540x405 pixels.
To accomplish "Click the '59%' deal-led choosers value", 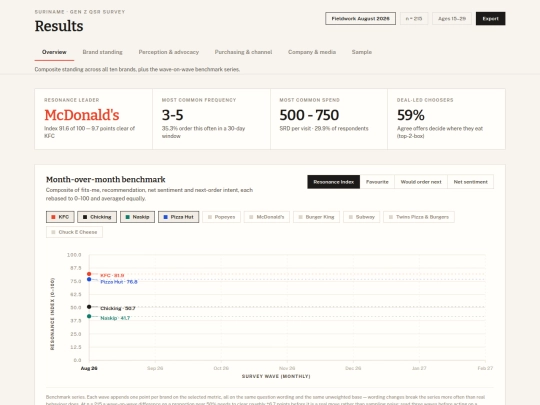I will 411,115.
